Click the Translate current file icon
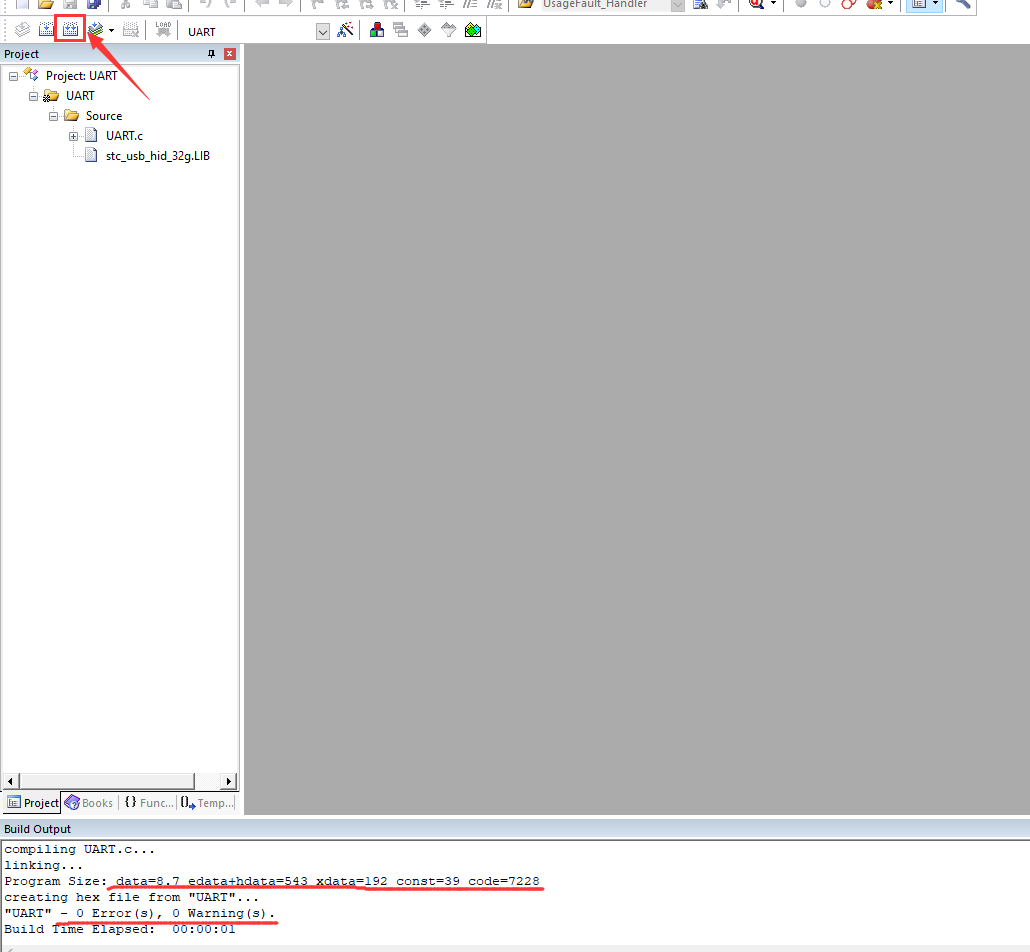This screenshot has height=952, width=1030. tap(22, 30)
